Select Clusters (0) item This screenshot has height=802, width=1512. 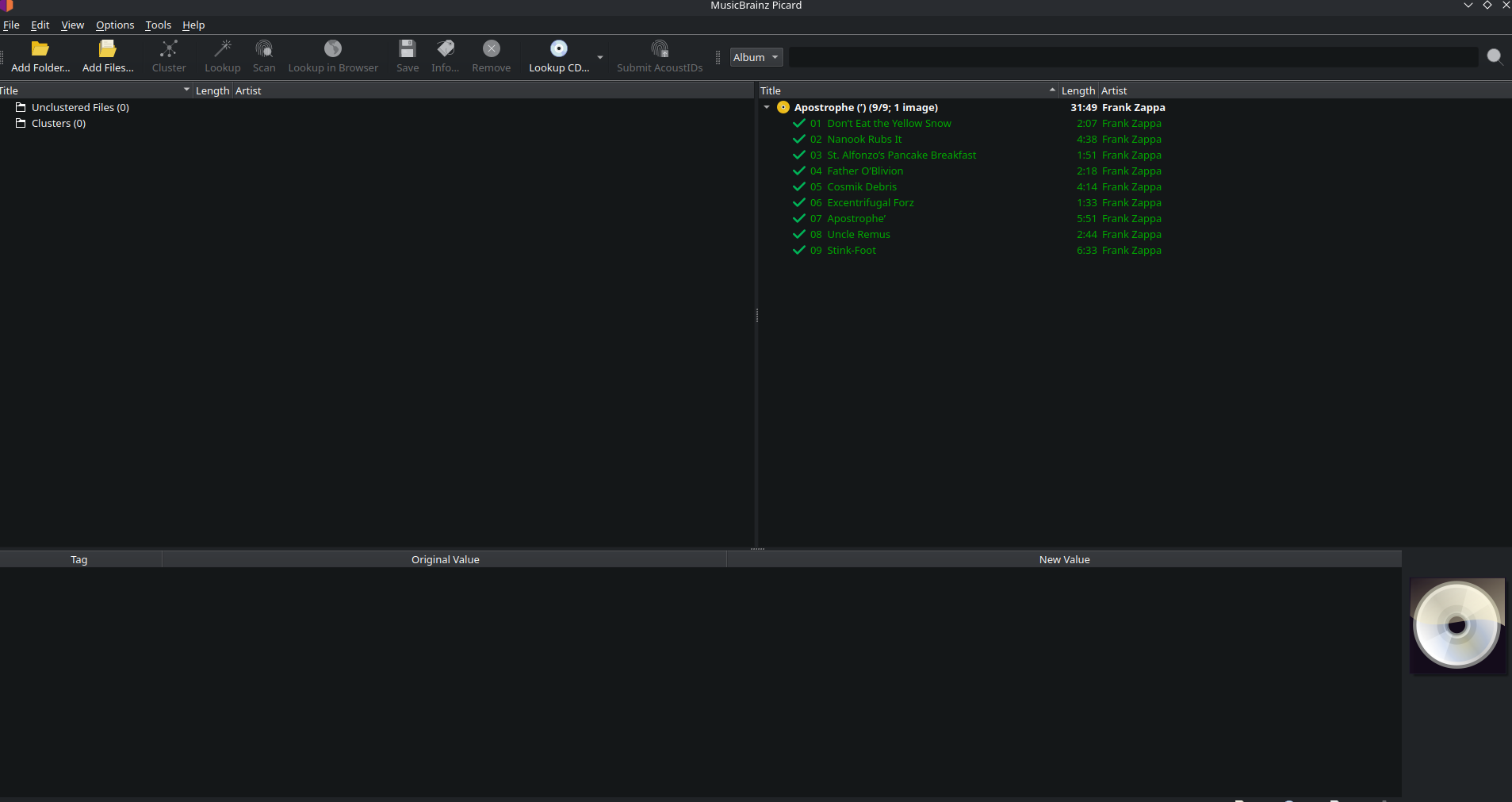pos(59,123)
